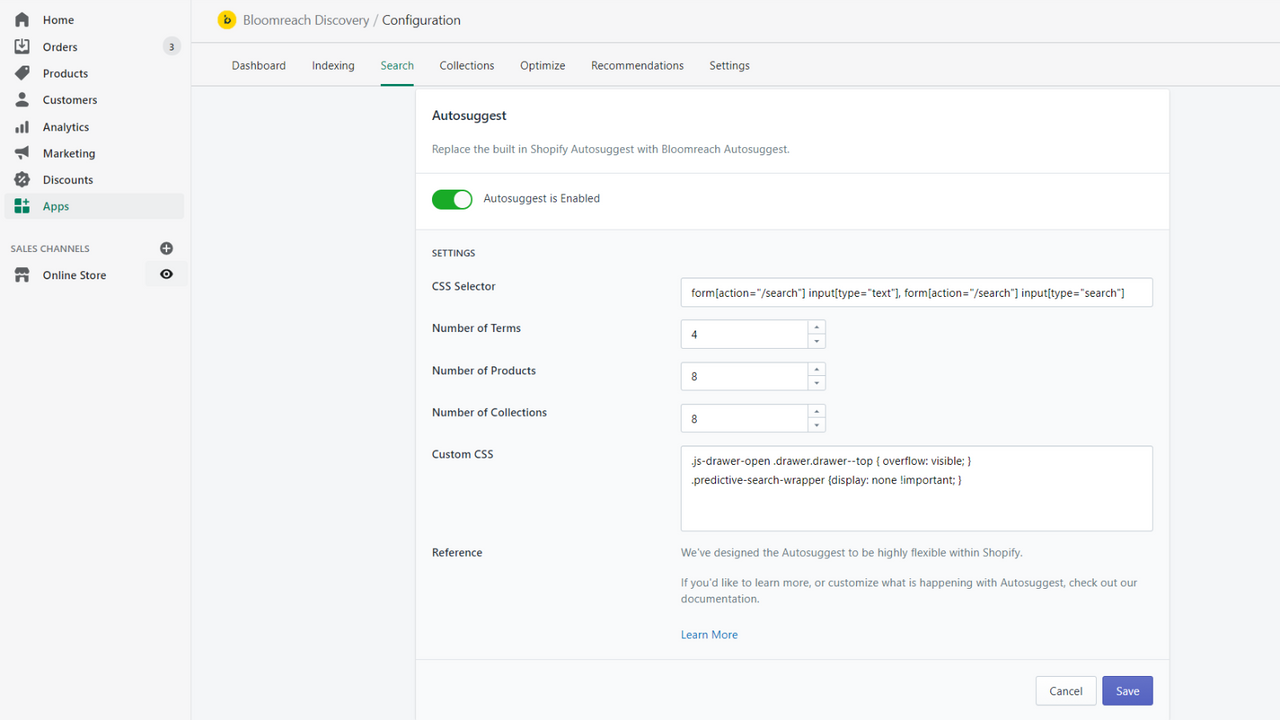This screenshot has width=1280, height=720.
Task: Increment Number of Terms with up arrow
Action: [x=815, y=329]
